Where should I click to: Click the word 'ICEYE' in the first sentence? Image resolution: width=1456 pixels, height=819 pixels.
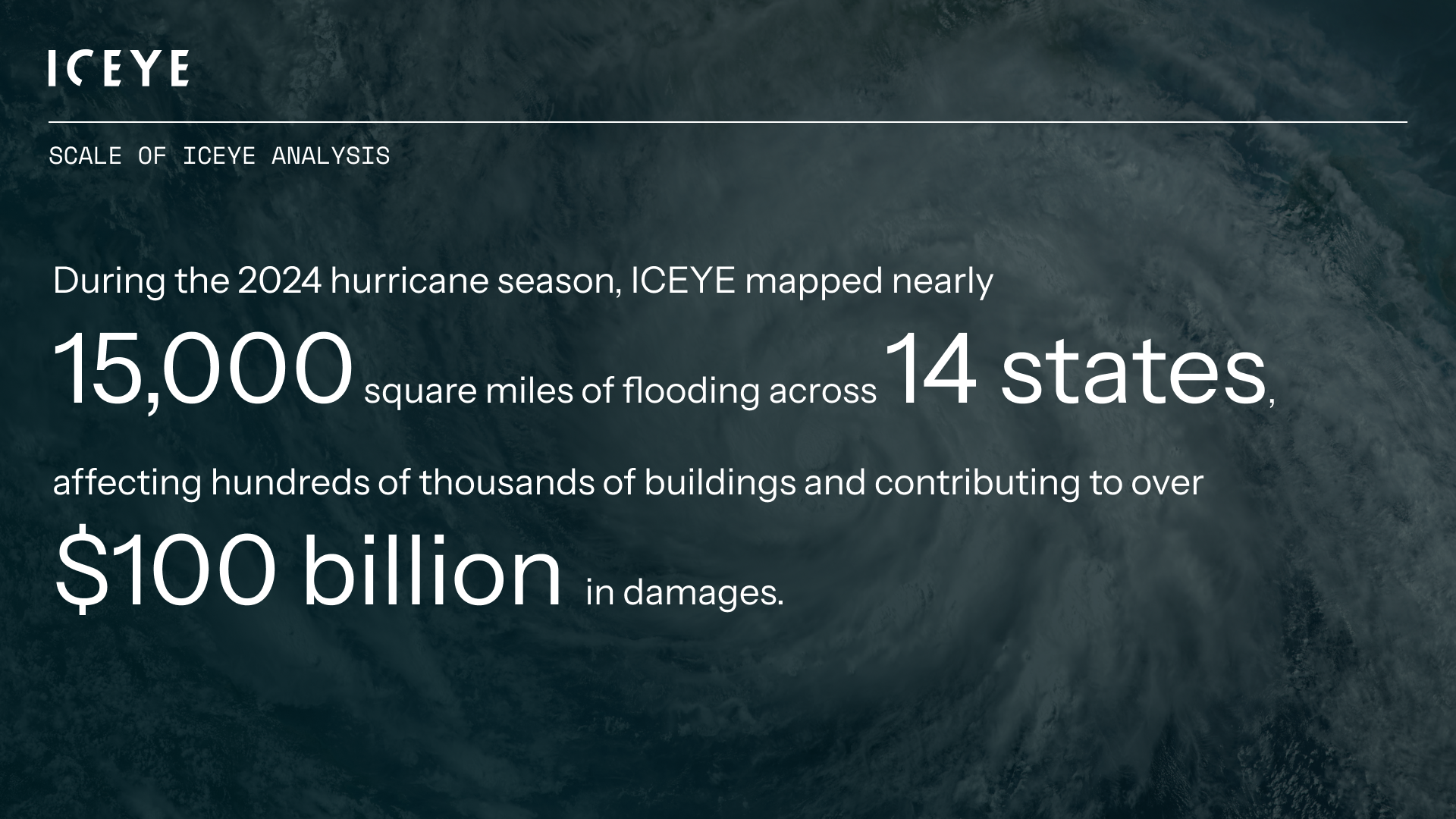pyautogui.click(x=682, y=281)
